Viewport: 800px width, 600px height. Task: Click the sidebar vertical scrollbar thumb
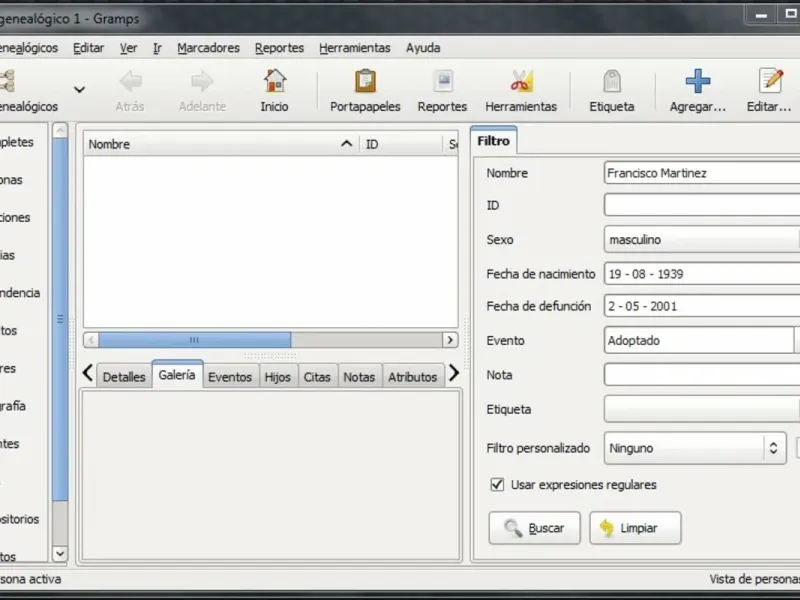(x=60, y=319)
